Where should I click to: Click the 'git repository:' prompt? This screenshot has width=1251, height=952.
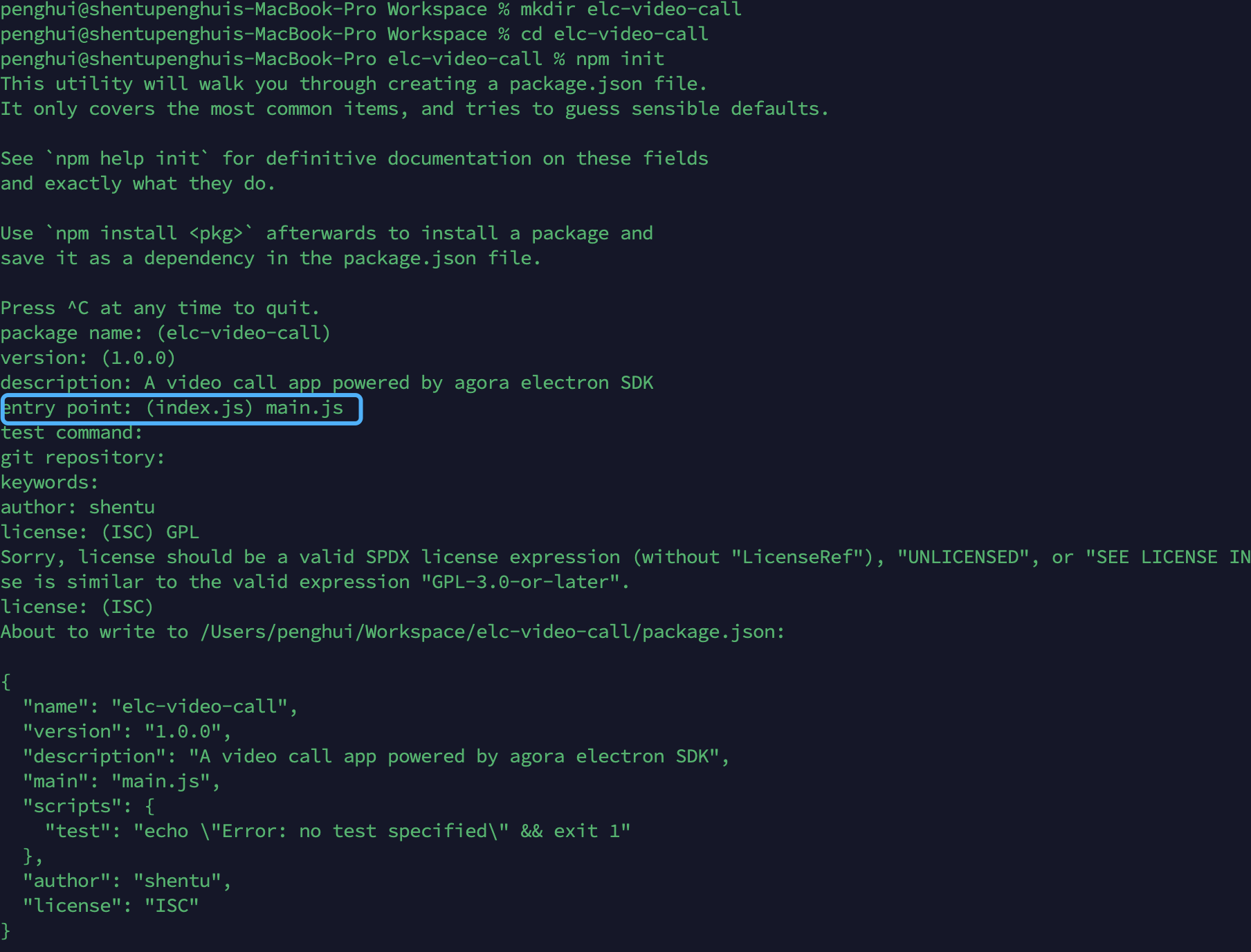[82, 458]
